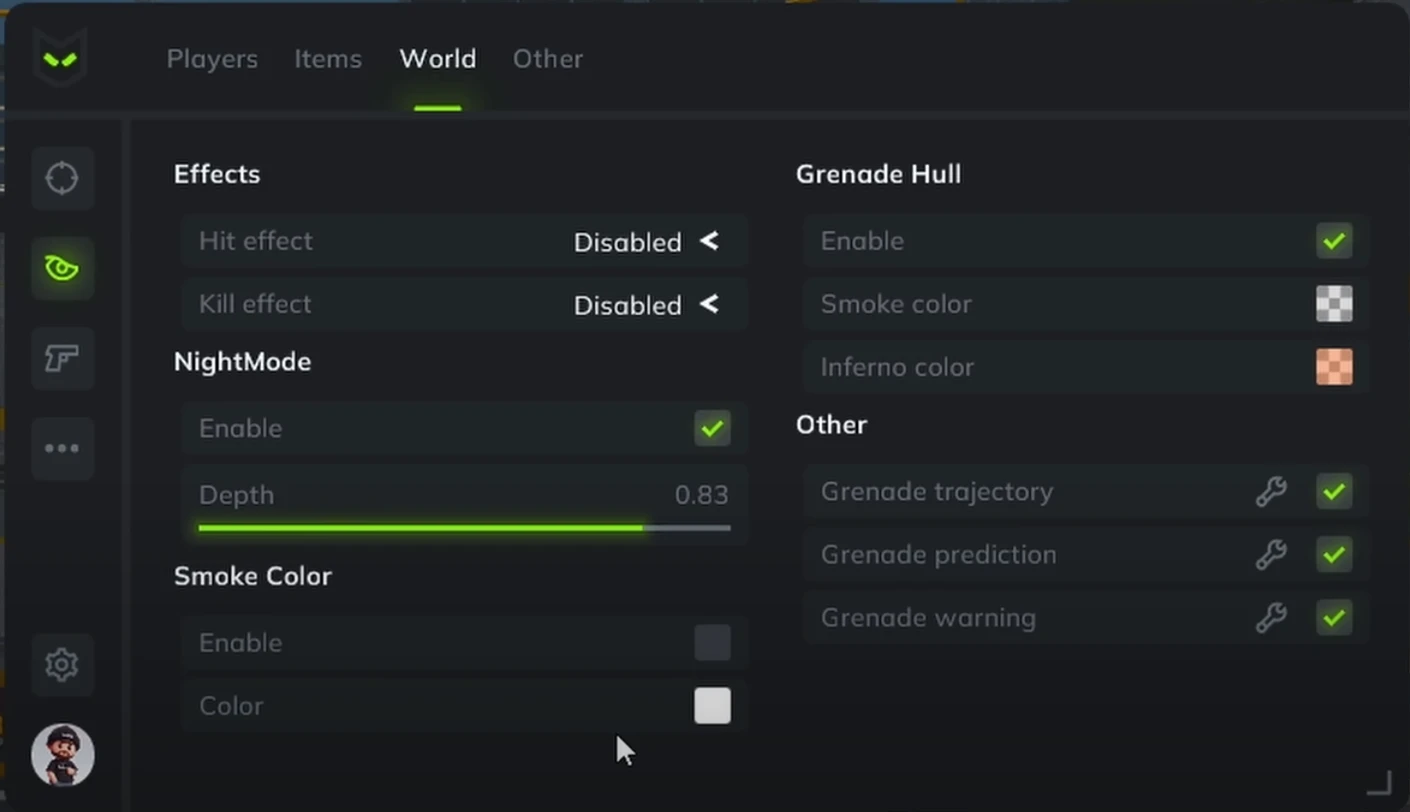Click the green cat logo icon

click(60, 59)
